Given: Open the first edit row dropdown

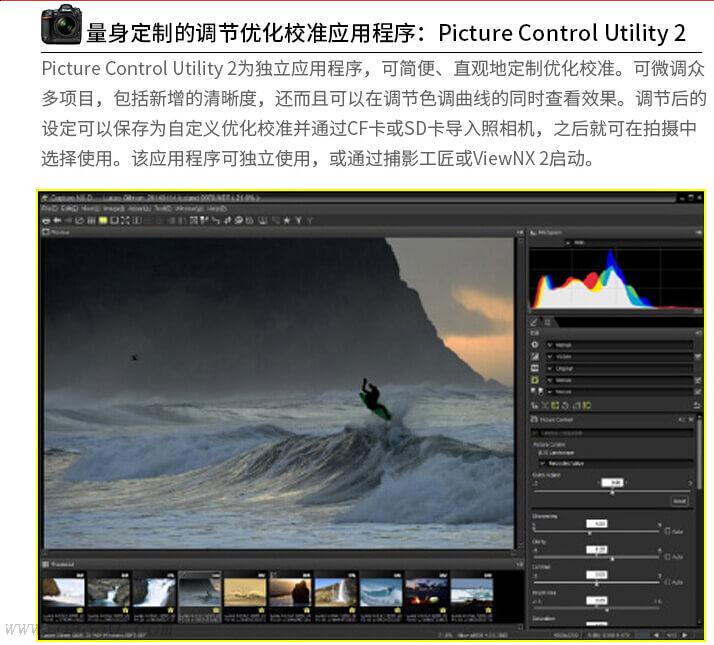Looking at the screenshot, I should [619, 345].
